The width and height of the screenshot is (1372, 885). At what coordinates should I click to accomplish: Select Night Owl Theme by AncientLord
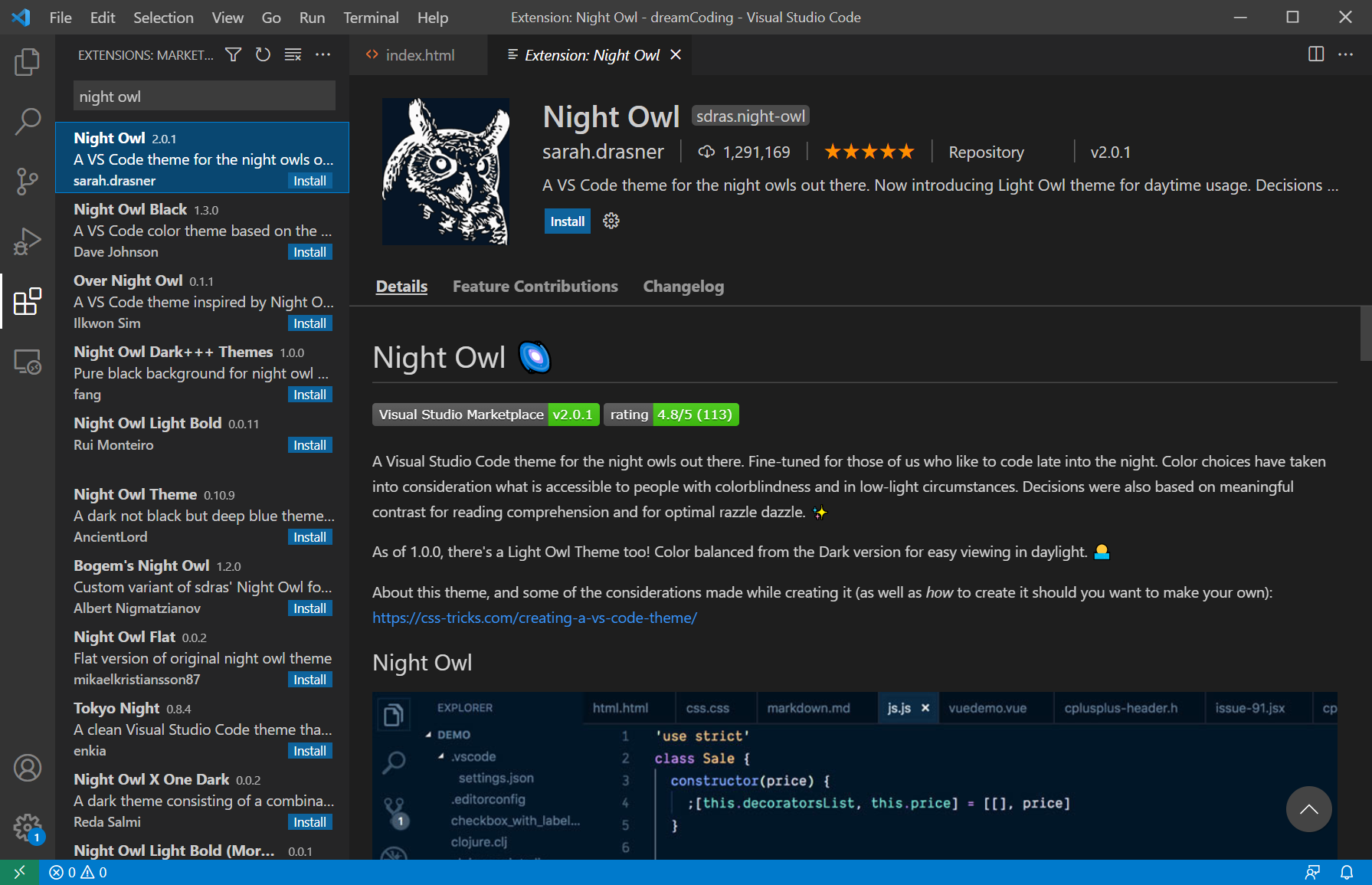click(x=202, y=516)
